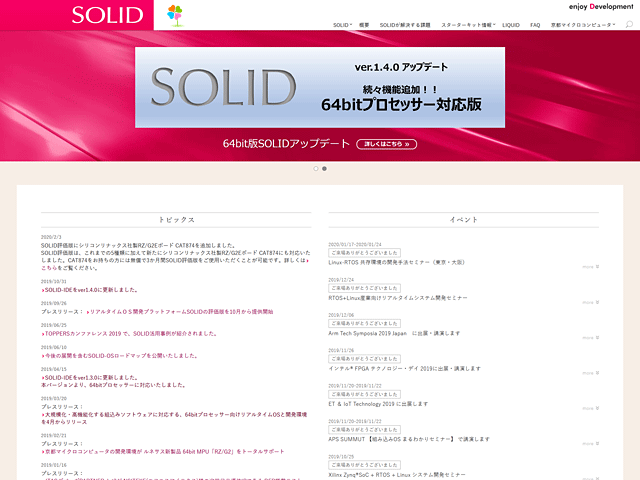The height and width of the screenshot is (480, 640).
Task: Open the 概要 menu item
Action: pyautogui.click(x=364, y=25)
